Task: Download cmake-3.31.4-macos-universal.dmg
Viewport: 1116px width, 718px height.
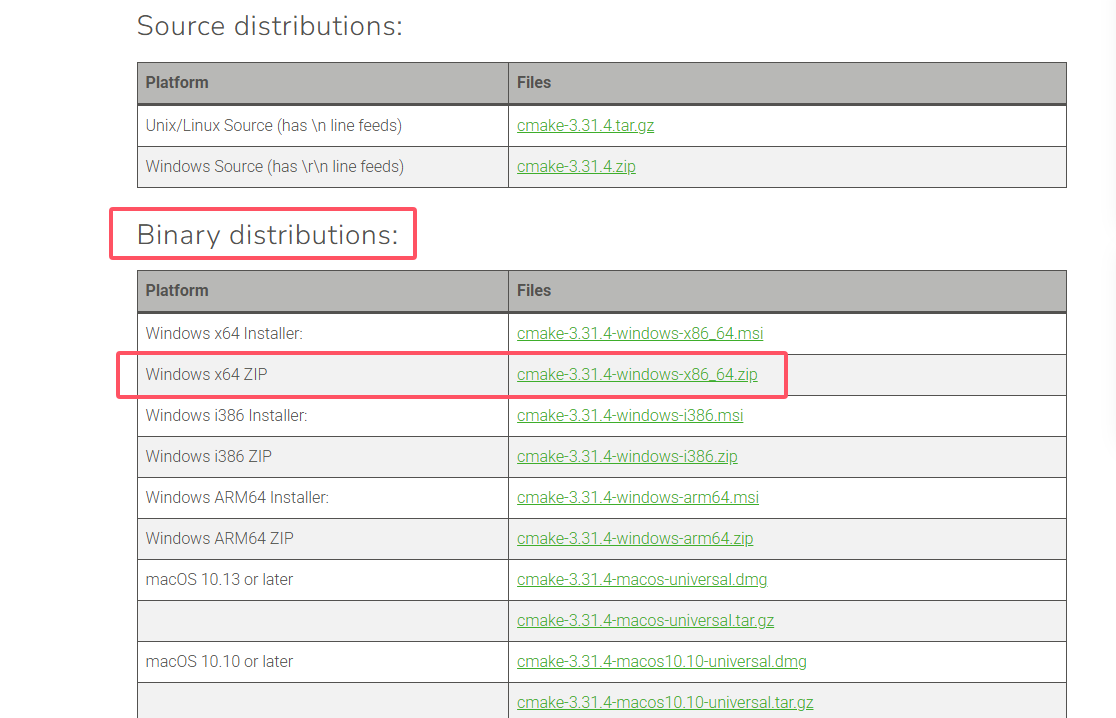Action: (x=642, y=579)
